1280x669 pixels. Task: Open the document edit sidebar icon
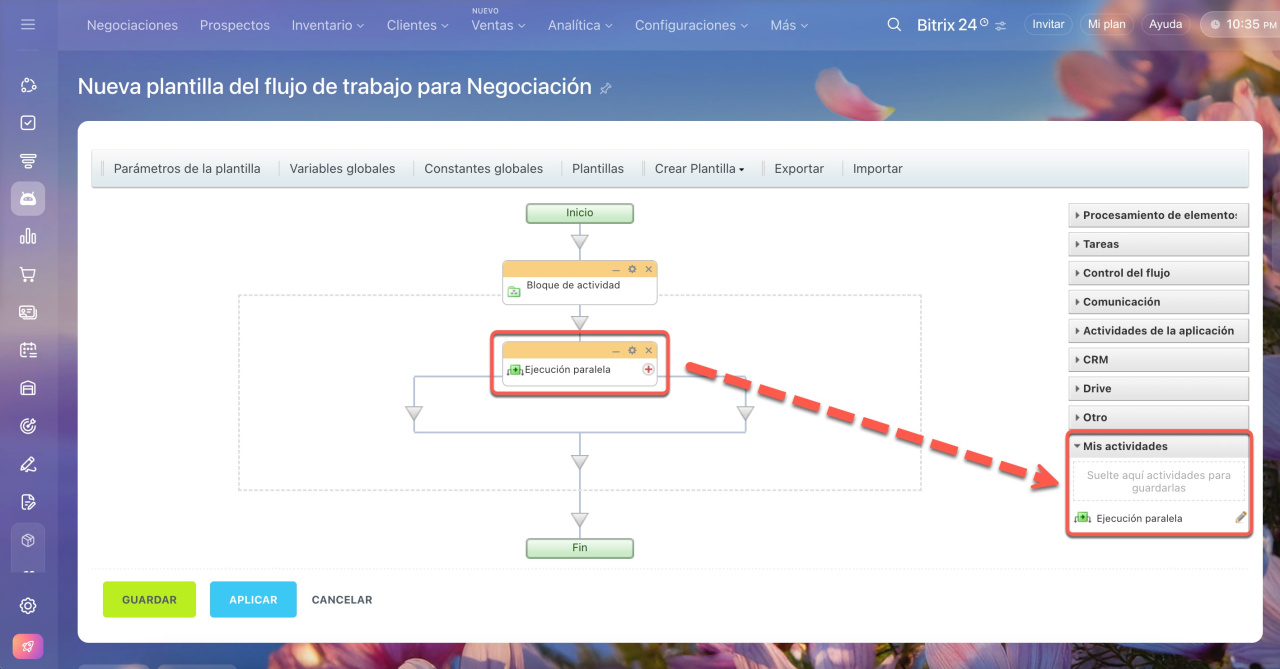(28, 502)
